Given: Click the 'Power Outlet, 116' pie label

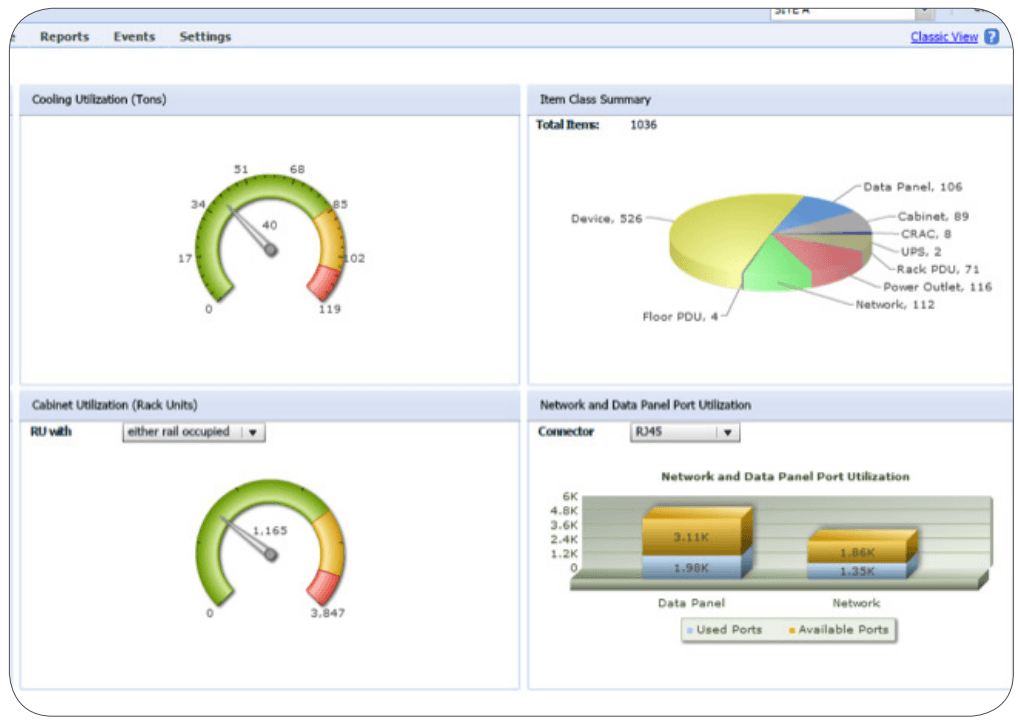Looking at the screenshot, I should [x=937, y=287].
